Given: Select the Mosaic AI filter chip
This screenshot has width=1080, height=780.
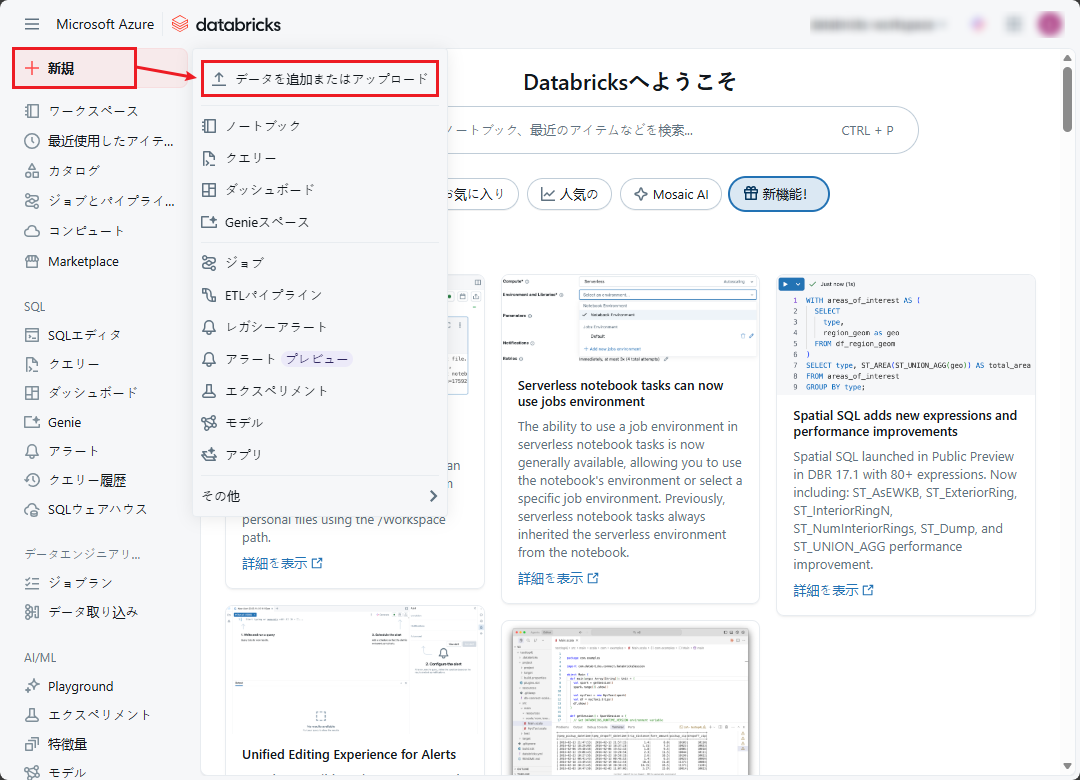Looking at the screenshot, I should (670, 194).
